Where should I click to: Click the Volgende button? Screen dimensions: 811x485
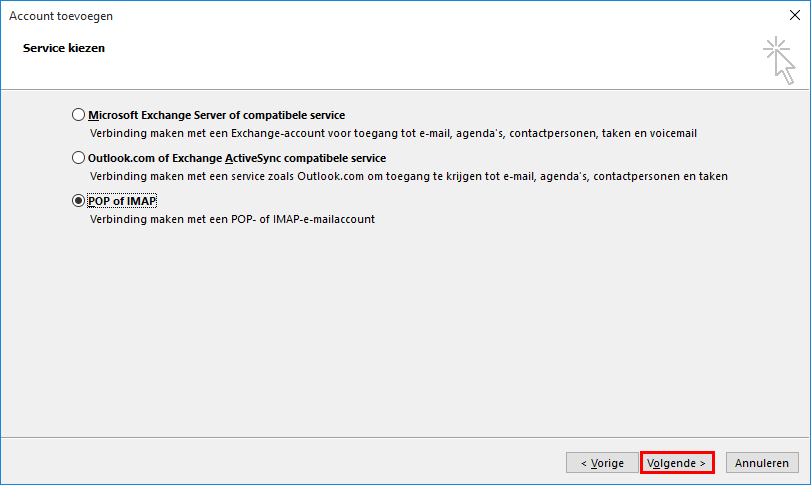point(676,463)
